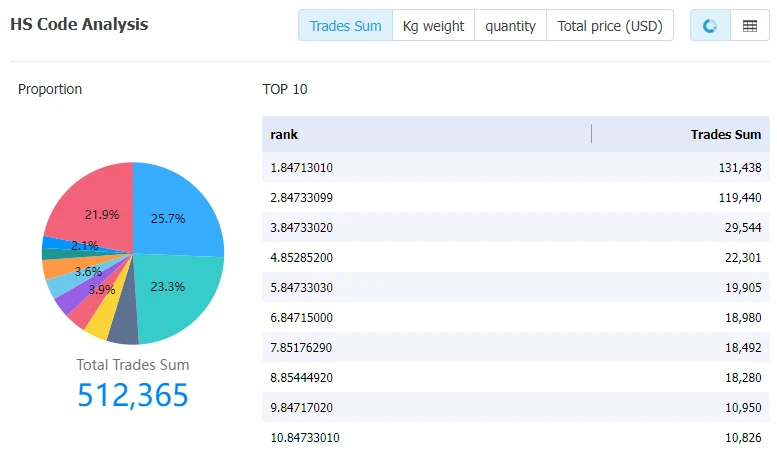Click the rank column header
This screenshot has width=777, height=458.
(x=284, y=134)
